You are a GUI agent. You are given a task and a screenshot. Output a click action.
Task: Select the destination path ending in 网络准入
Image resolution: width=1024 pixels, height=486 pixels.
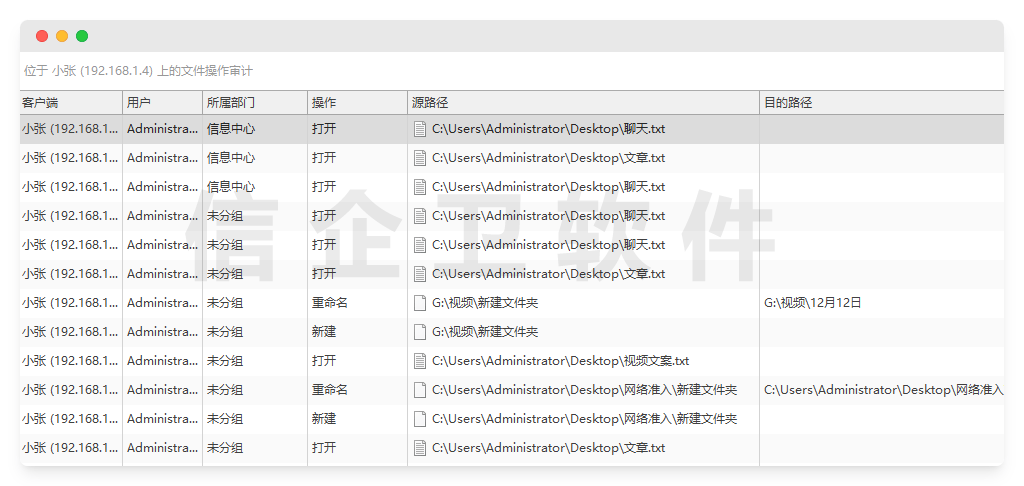(883, 390)
